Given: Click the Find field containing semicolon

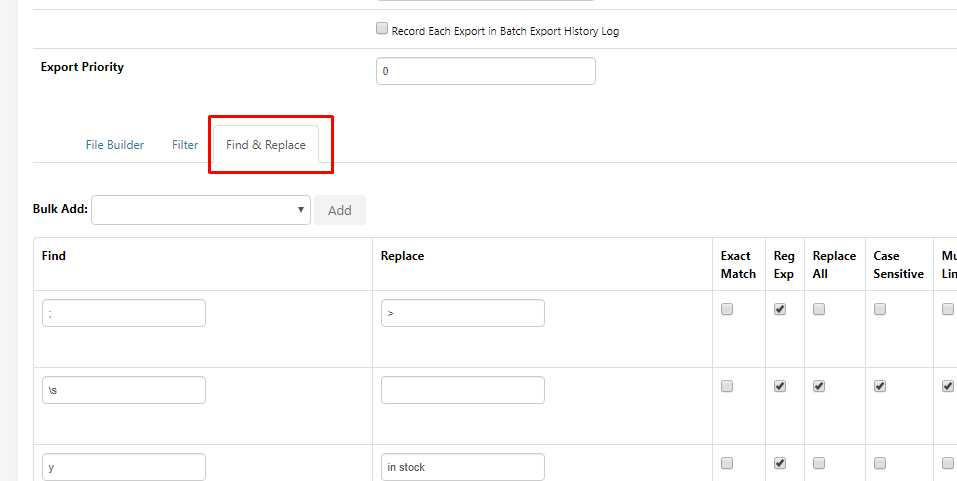Looking at the screenshot, I should (124, 313).
